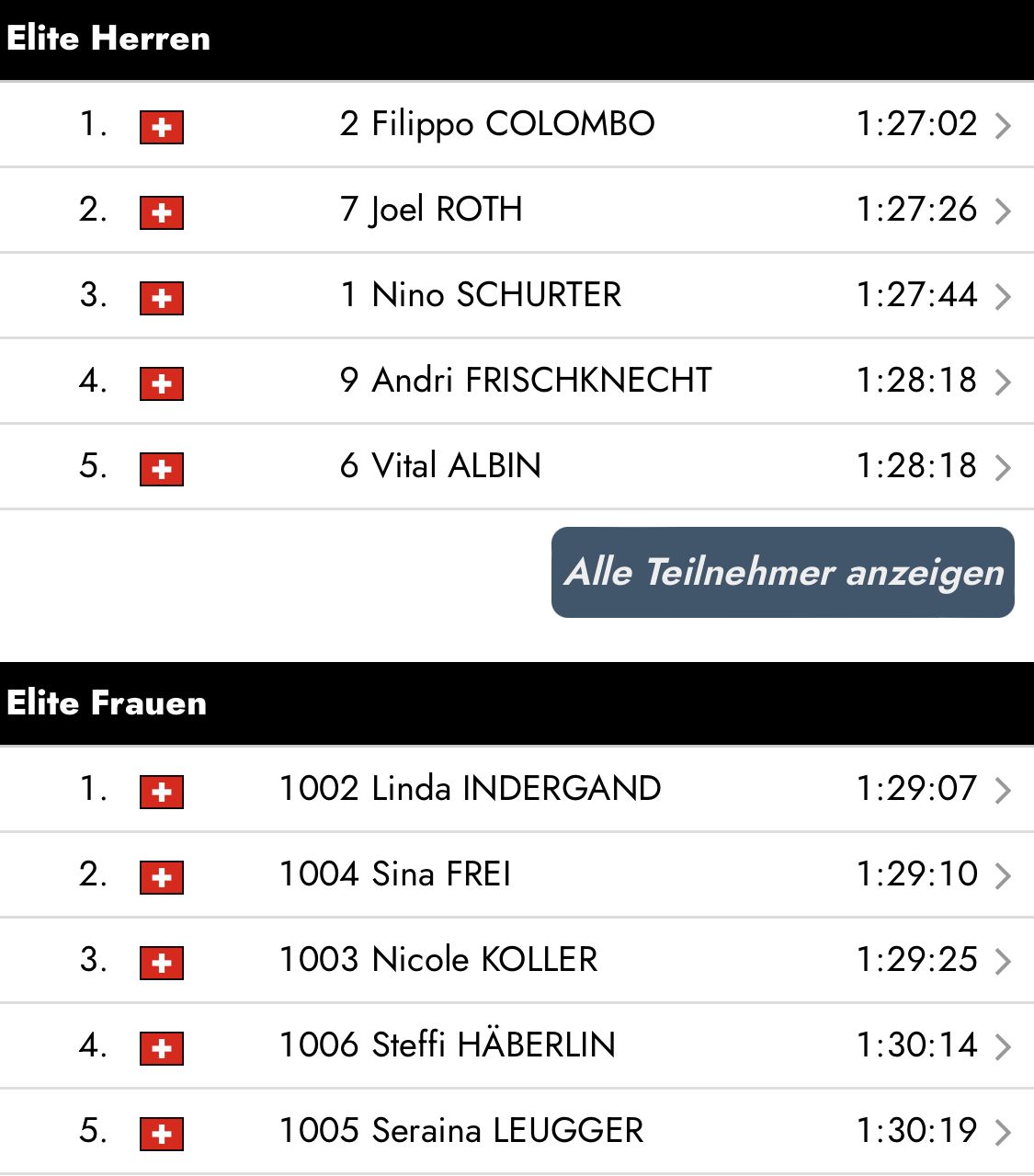Click Swiss flag beside Joel Roth
Viewport: 1034px width, 1176px height.
pyautogui.click(x=162, y=212)
